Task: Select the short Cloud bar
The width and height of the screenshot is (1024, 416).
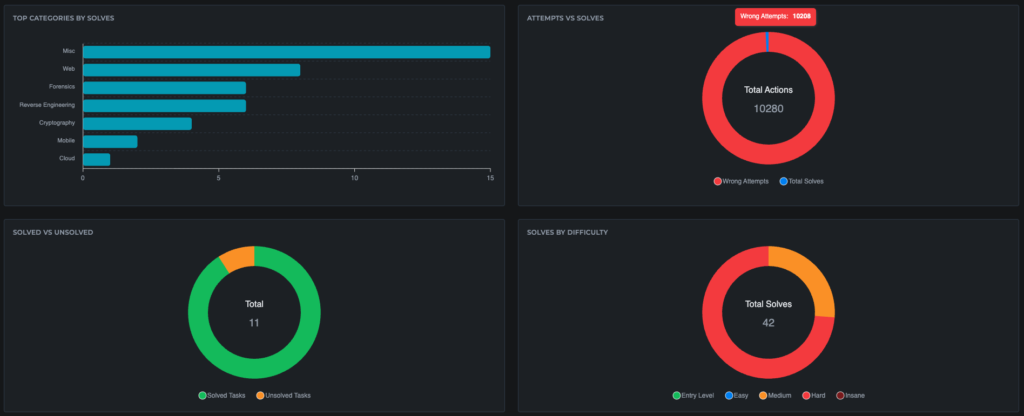Action: pyautogui.click(x=96, y=159)
